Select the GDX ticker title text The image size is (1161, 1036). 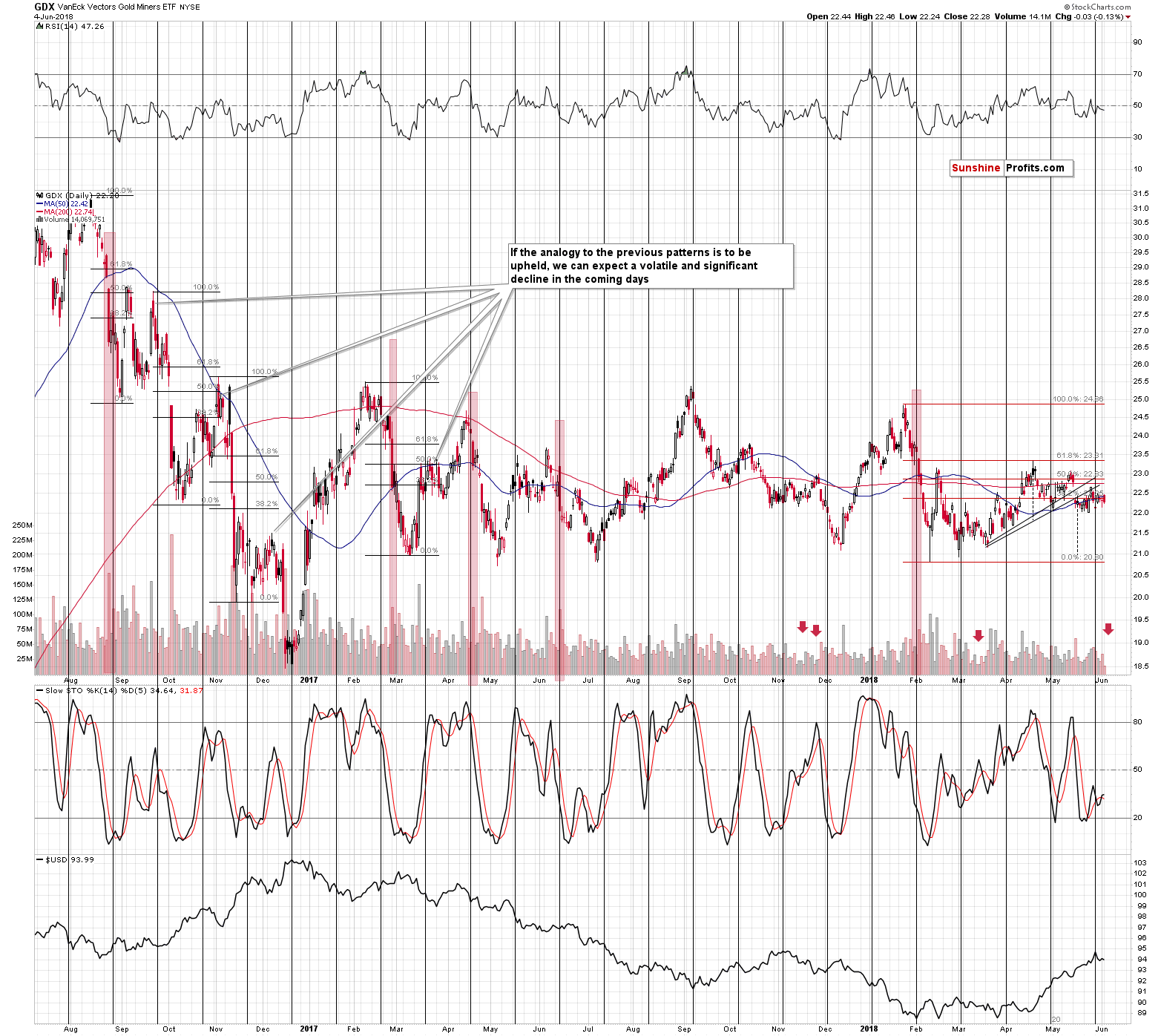[x=44, y=7]
